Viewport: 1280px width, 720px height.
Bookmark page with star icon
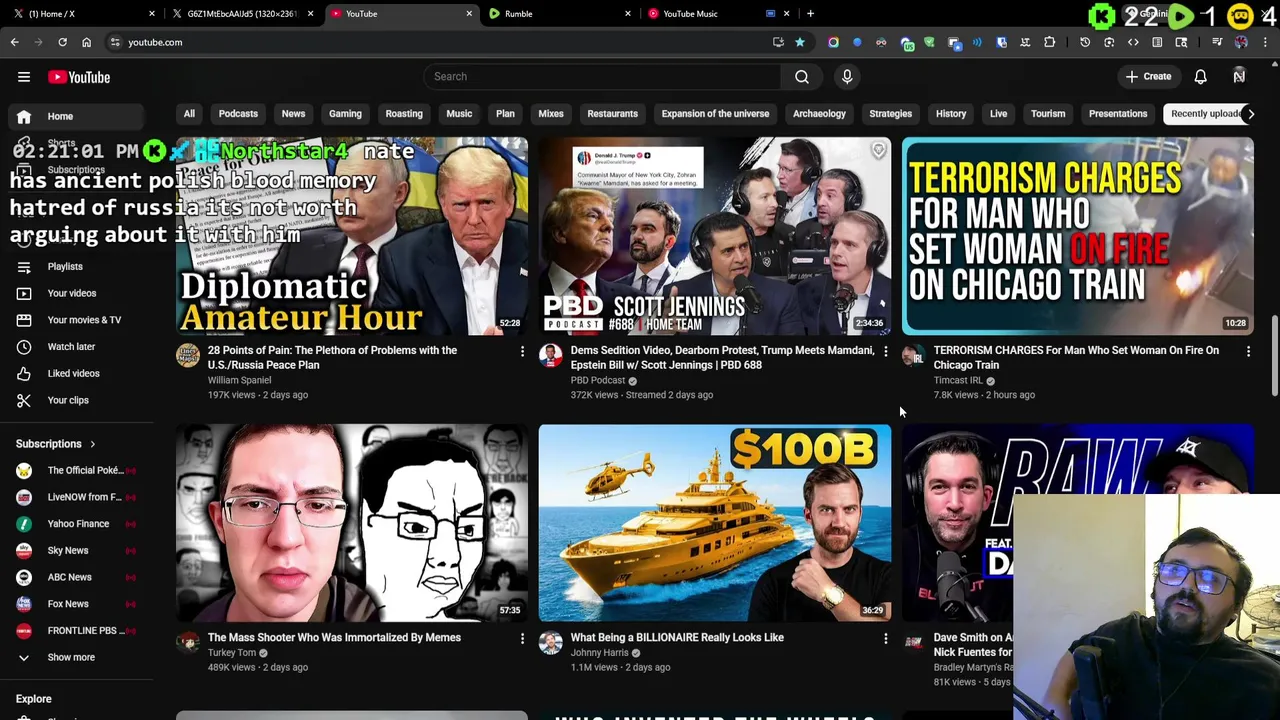point(800,42)
